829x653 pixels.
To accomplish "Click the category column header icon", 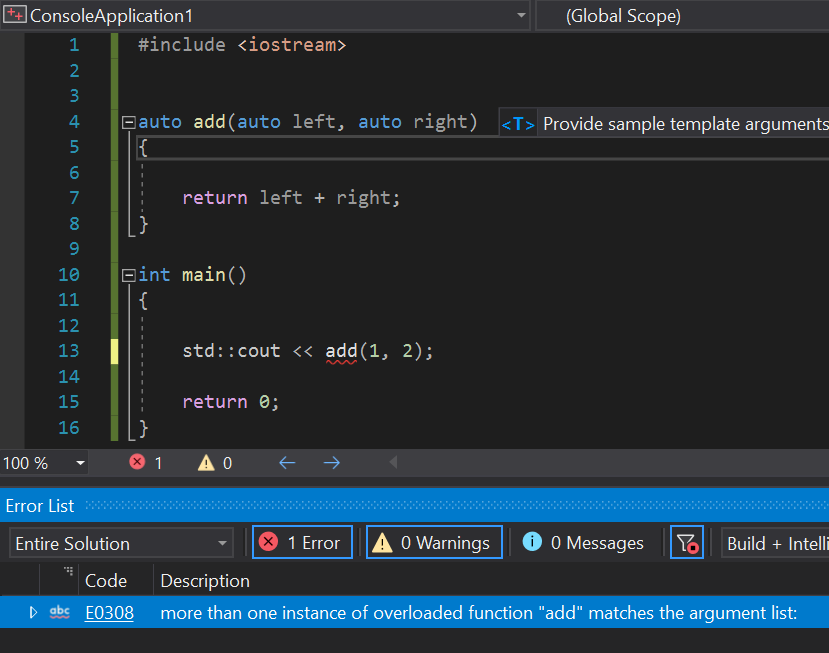I will [68, 571].
